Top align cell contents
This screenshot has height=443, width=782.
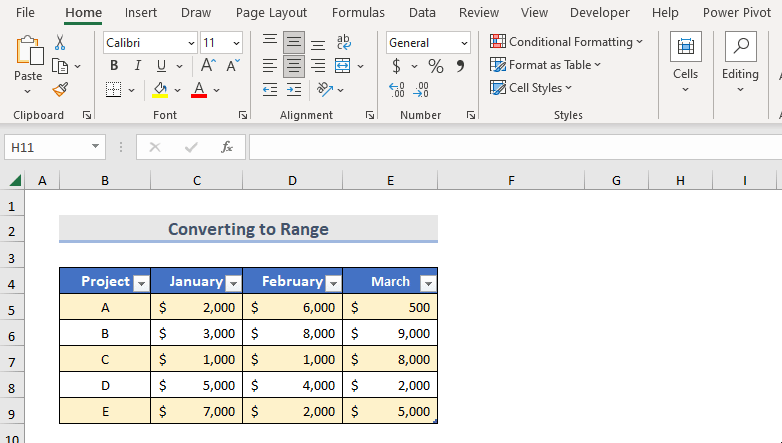coord(270,42)
